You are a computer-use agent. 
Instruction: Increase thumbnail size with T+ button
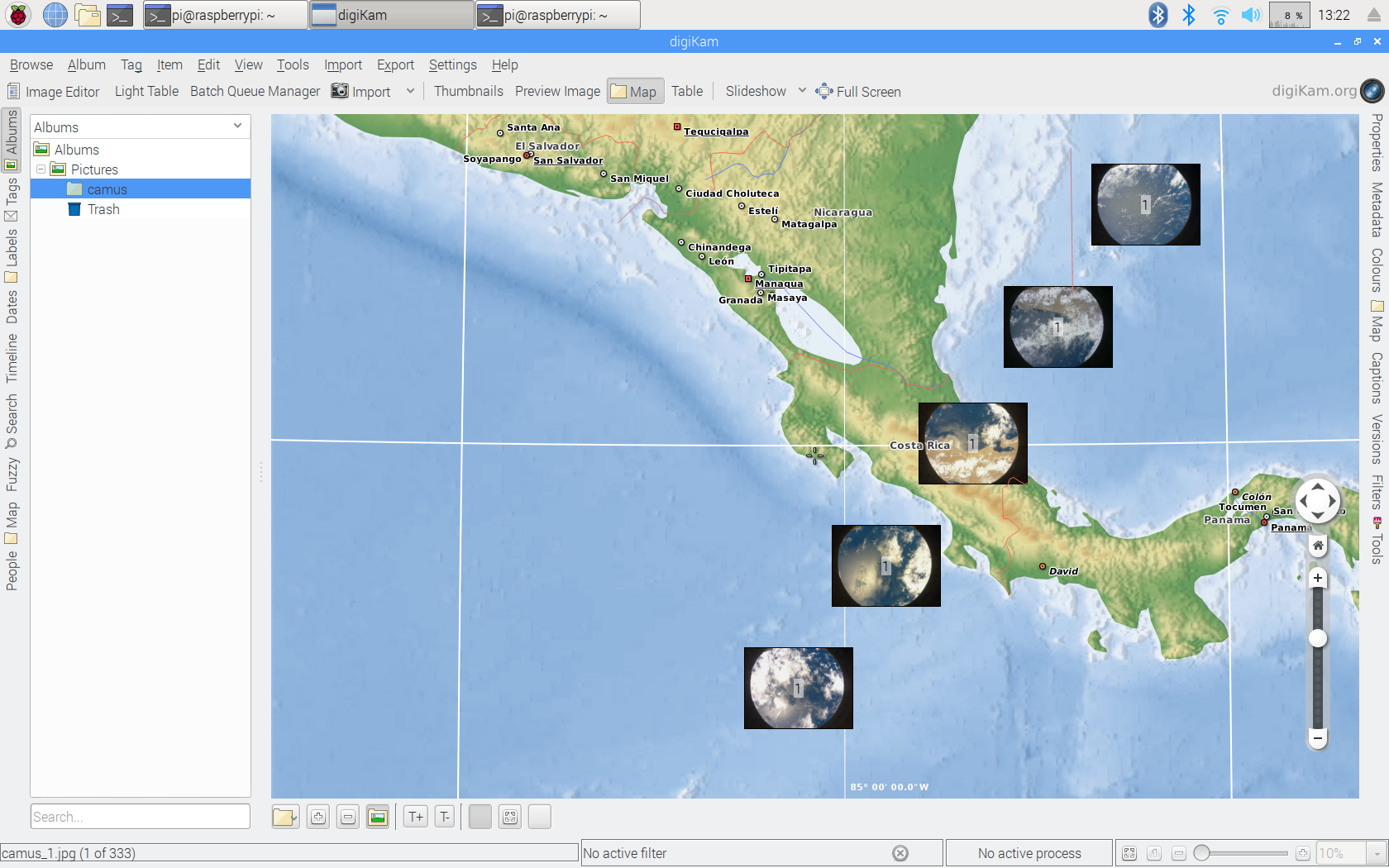pos(416,817)
